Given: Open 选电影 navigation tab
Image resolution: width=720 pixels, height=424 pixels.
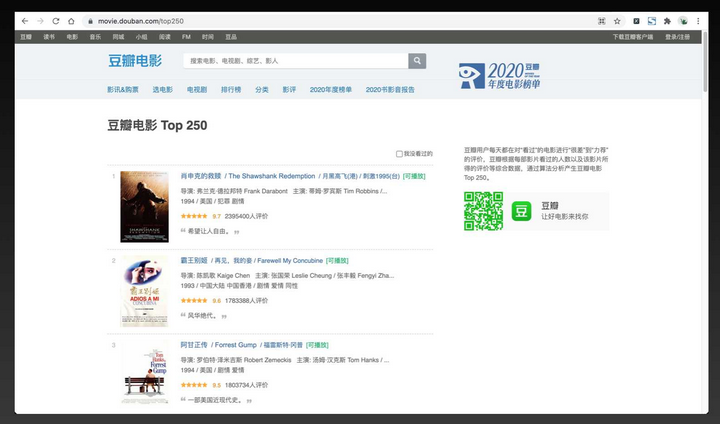Looking at the screenshot, I should (x=163, y=90).
